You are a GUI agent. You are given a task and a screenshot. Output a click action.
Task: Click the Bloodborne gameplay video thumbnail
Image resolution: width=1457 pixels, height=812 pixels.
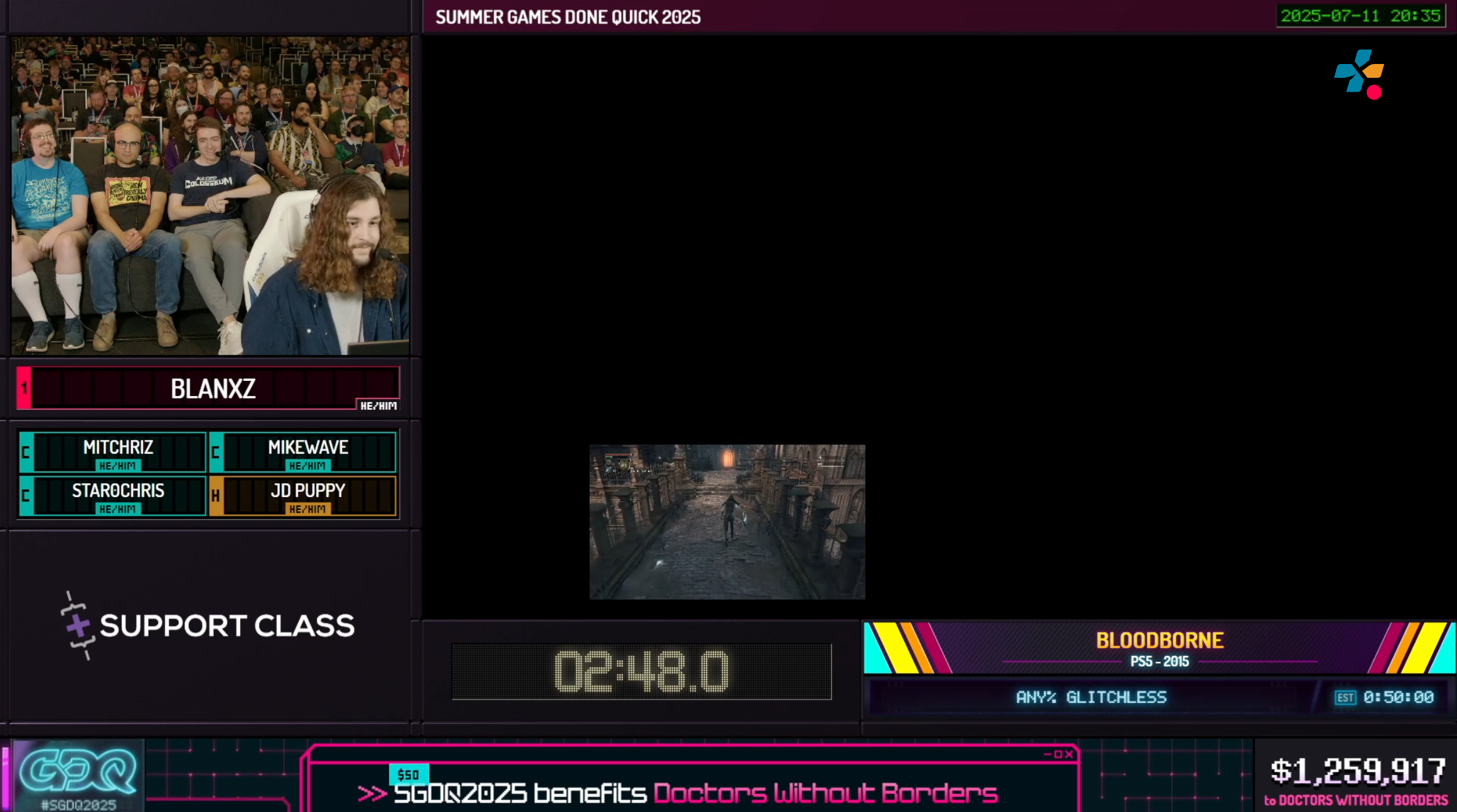(727, 522)
